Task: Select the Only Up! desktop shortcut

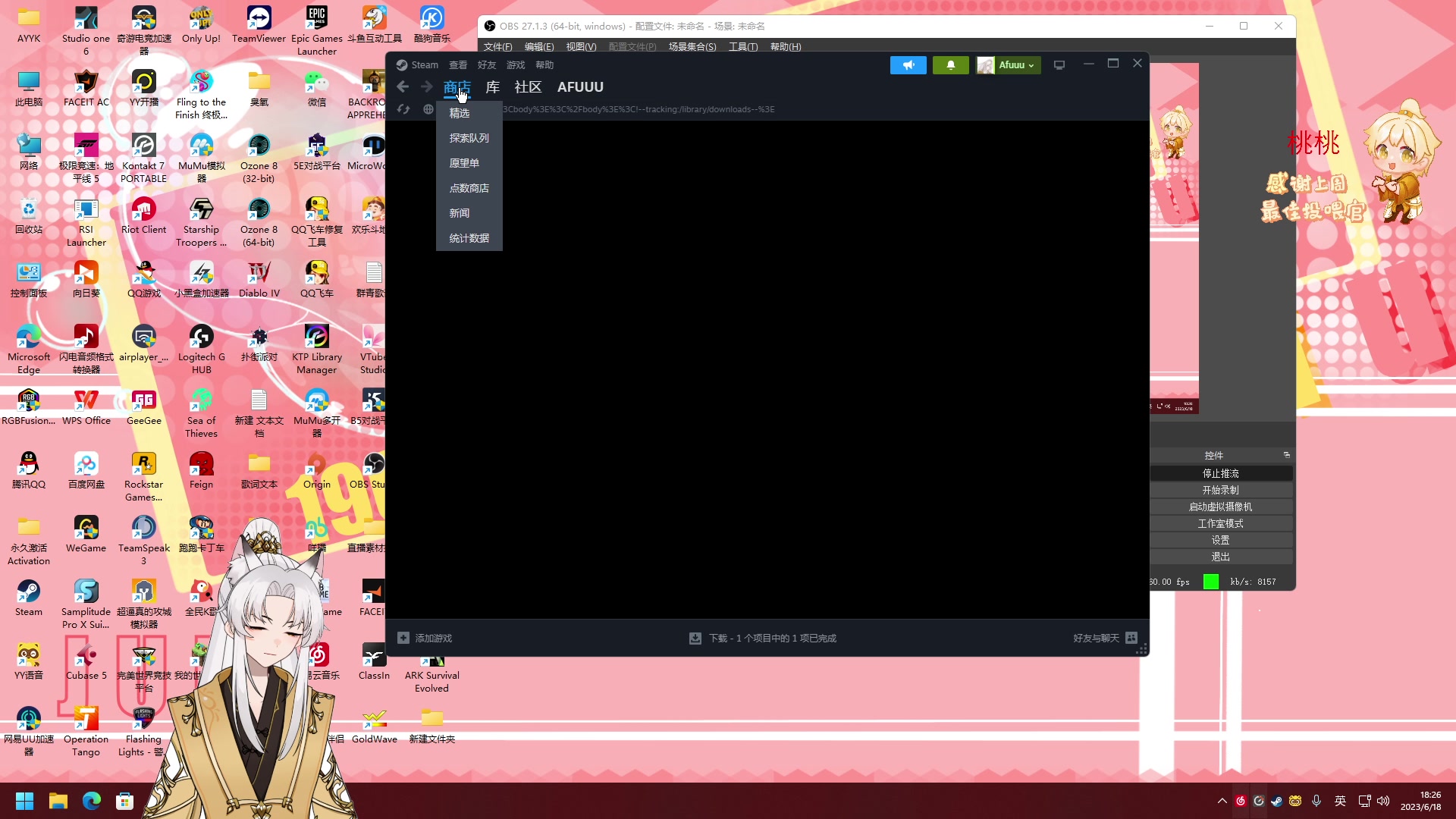Action: [x=202, y=25]
